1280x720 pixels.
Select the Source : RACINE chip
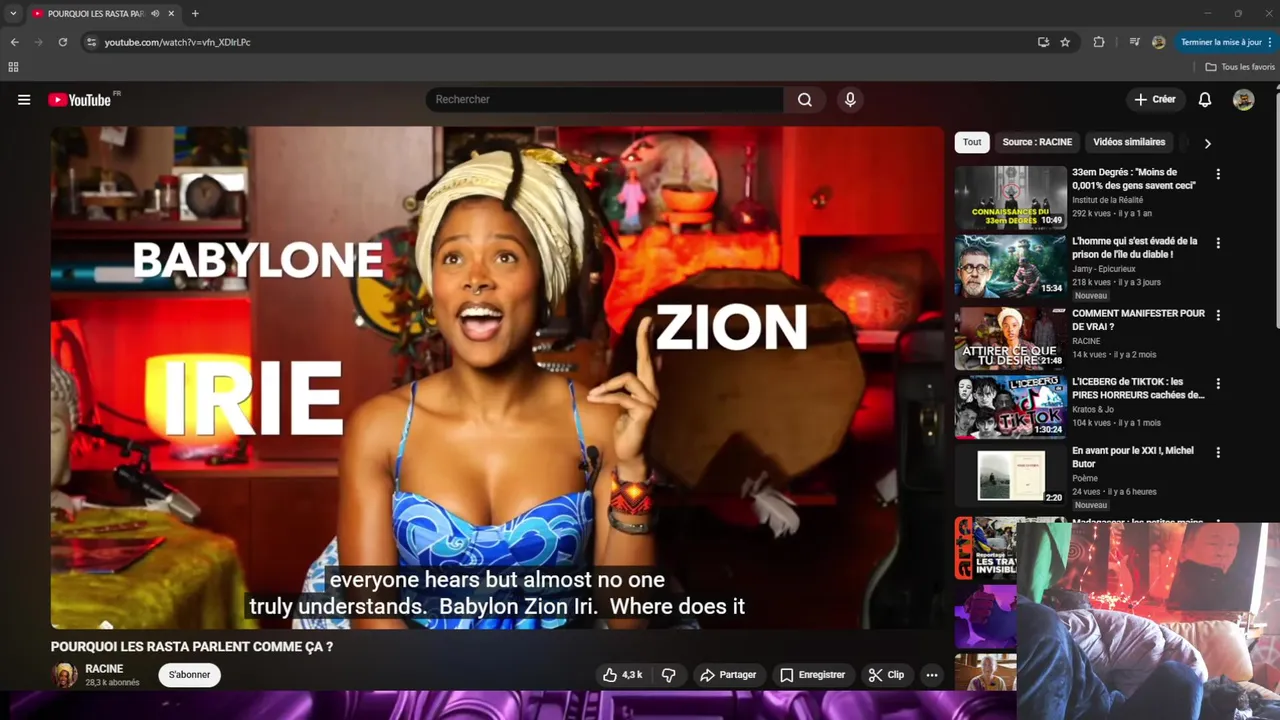[x=1037, y=142]
